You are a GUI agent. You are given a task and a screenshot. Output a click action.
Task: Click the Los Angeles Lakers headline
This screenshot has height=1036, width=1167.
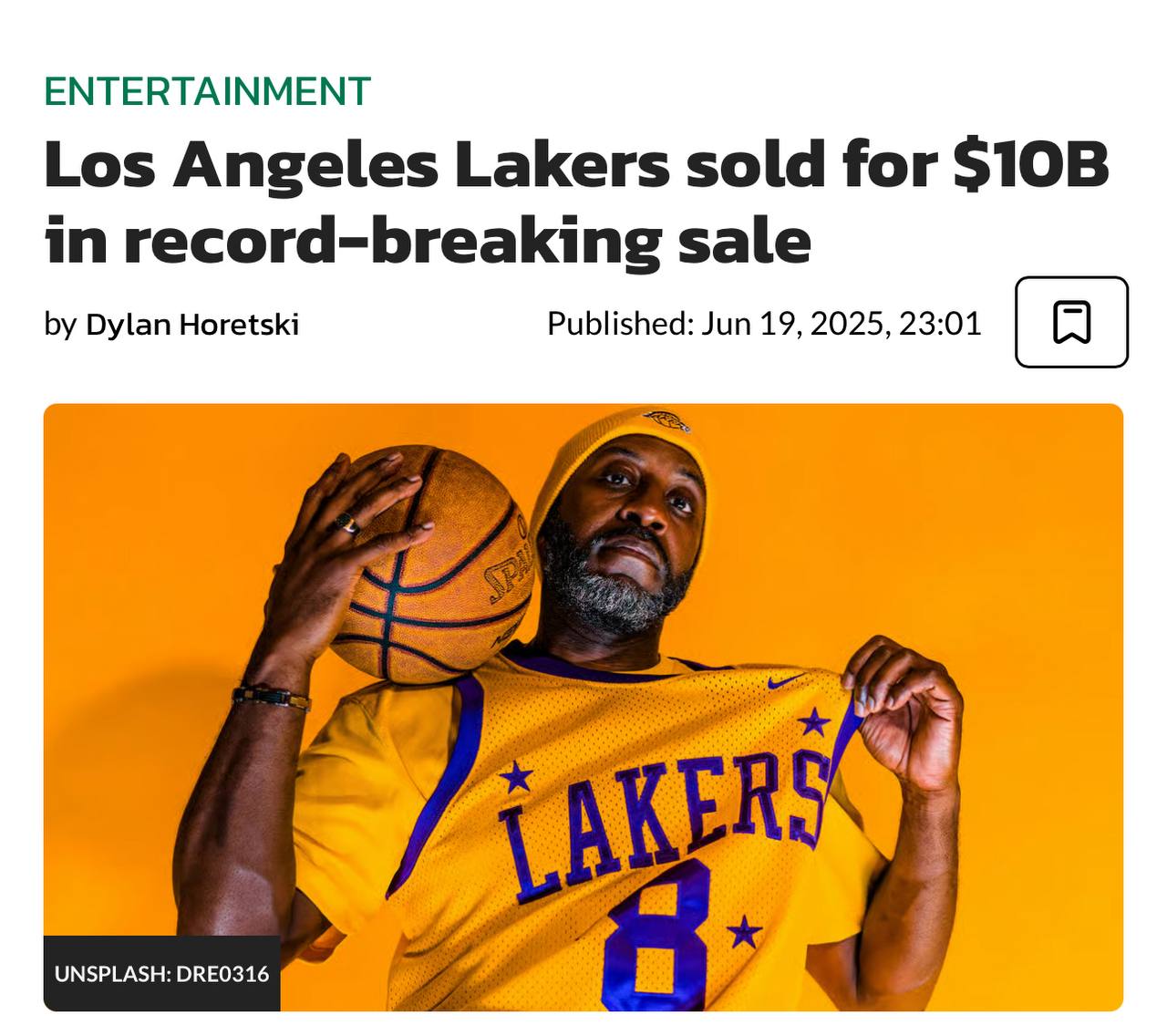(576, 202)
